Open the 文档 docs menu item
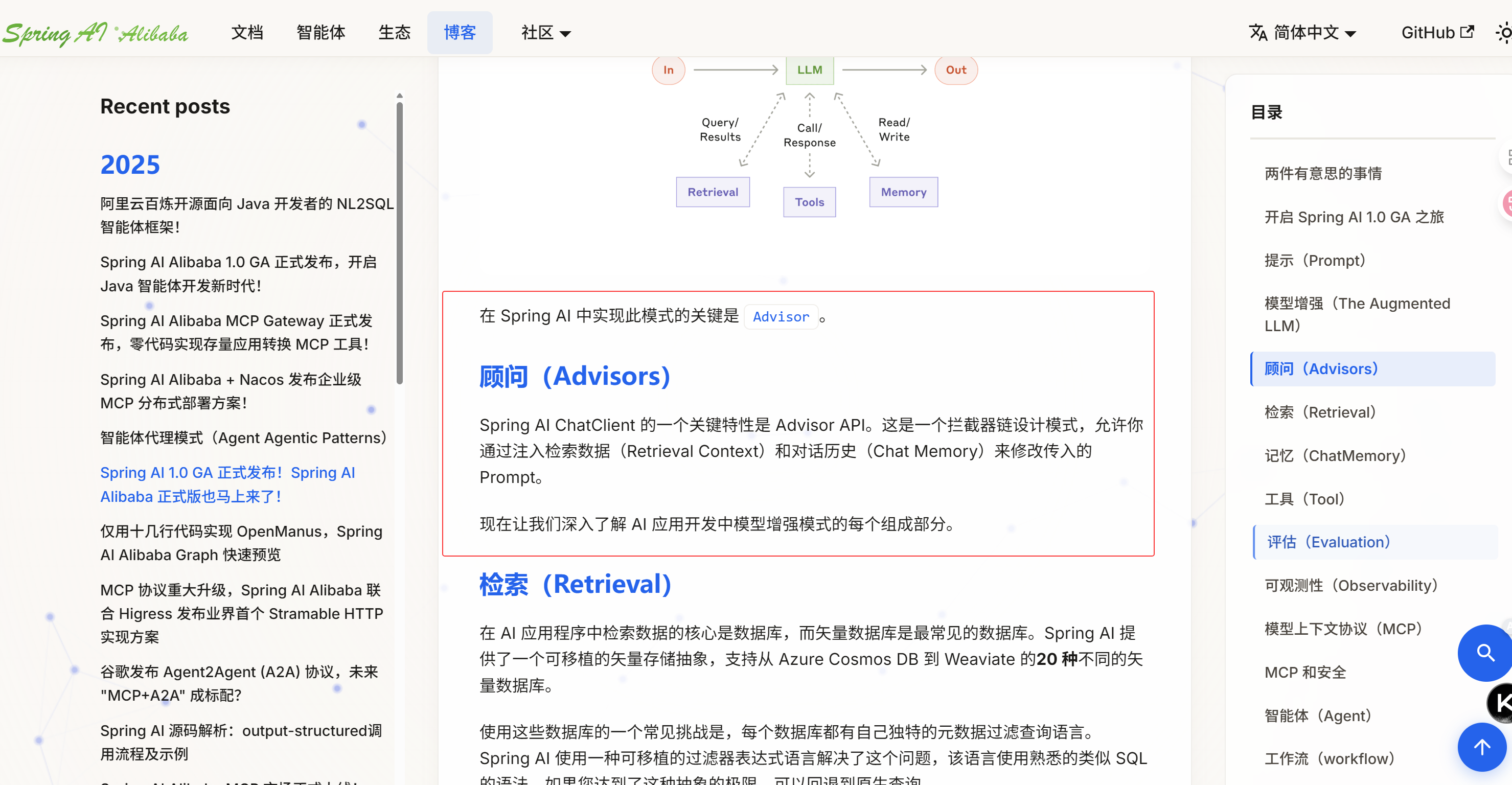Image resolution: width=1512 pixels, height=785 pixels. point(247,33)
